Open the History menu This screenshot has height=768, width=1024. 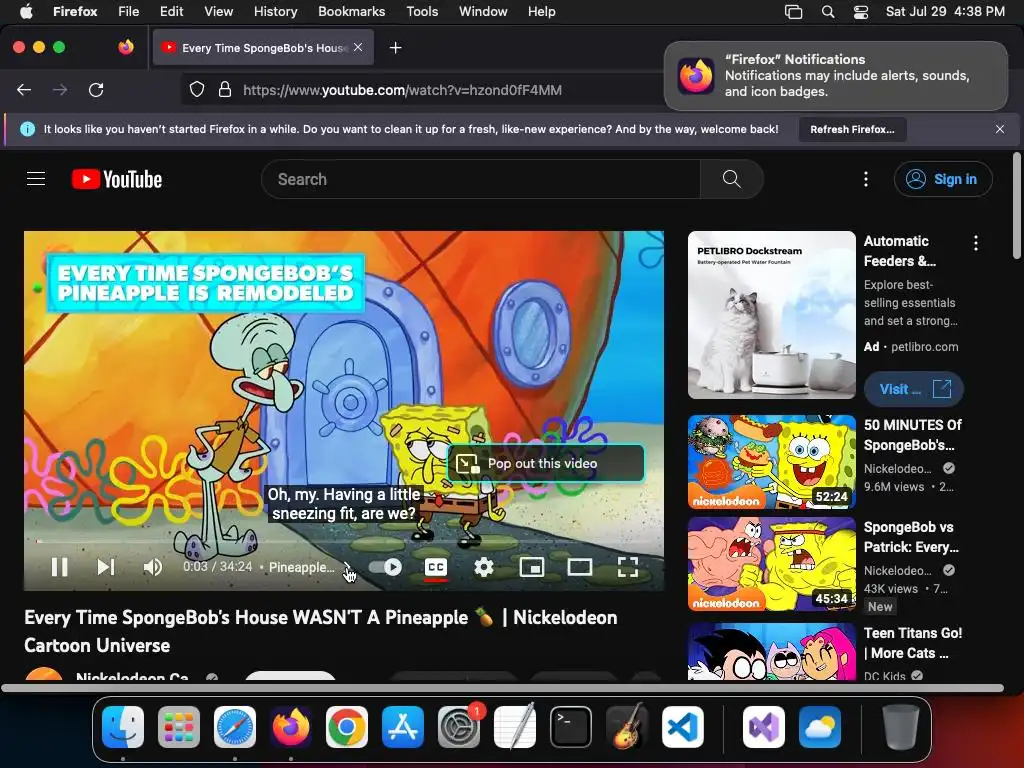(x=275, y=12)
